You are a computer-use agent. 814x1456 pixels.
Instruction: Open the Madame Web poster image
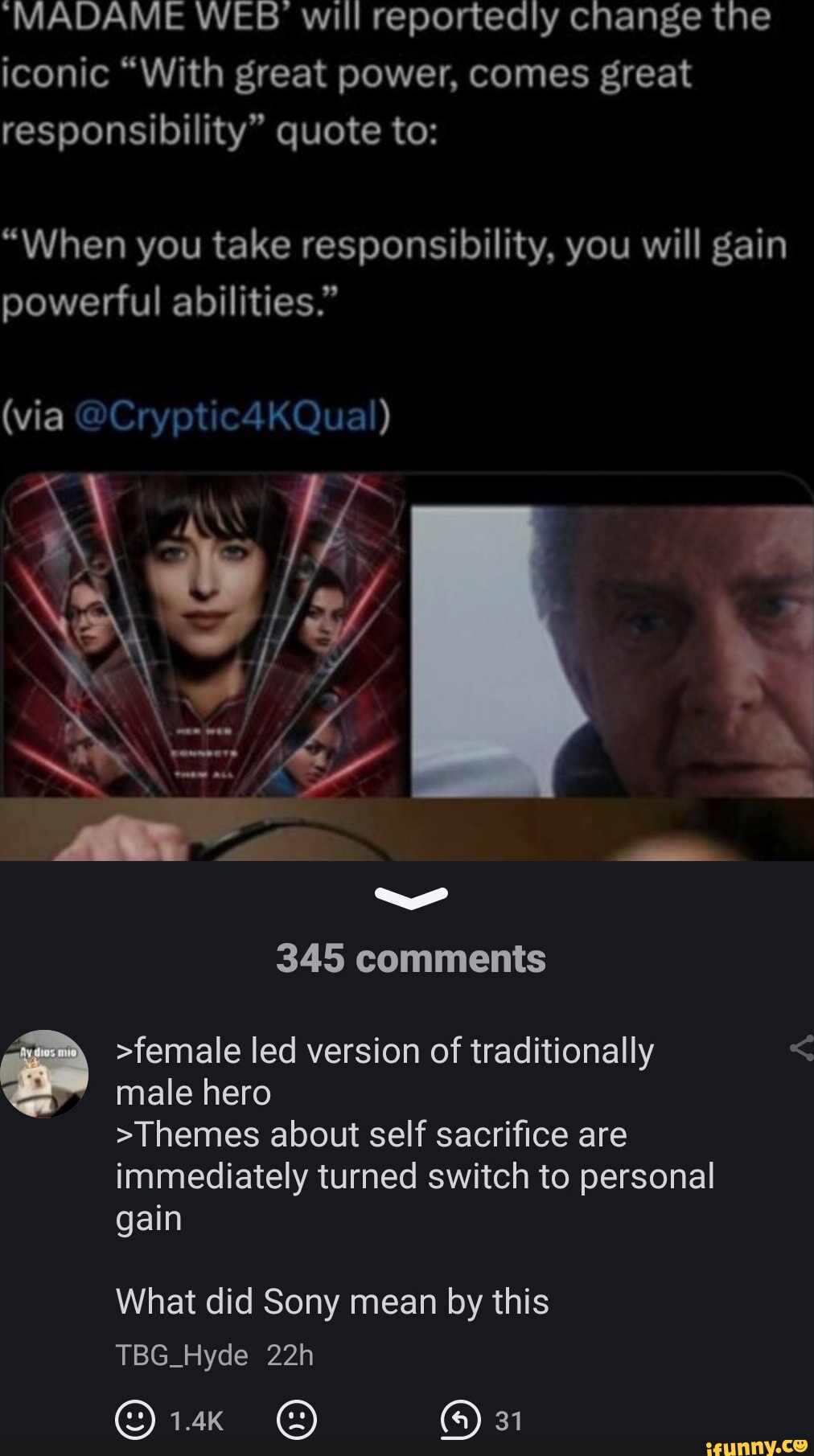pyautogui.click(x=203, y=635)
